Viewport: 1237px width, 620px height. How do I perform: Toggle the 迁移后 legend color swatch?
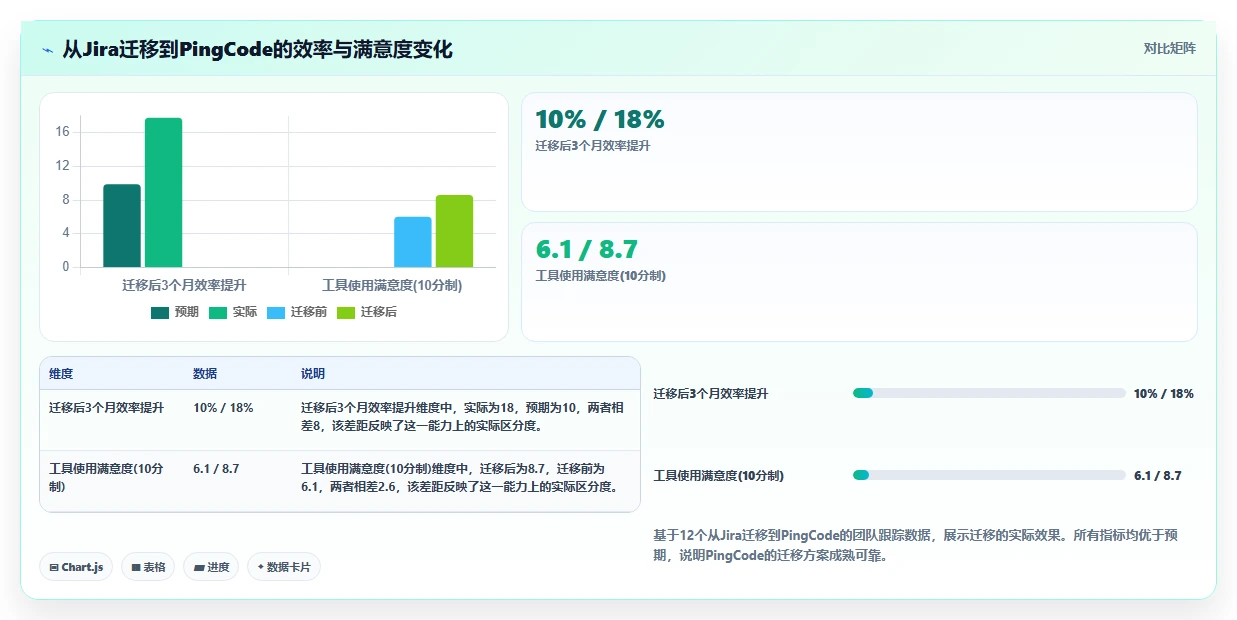click(346, 312)
